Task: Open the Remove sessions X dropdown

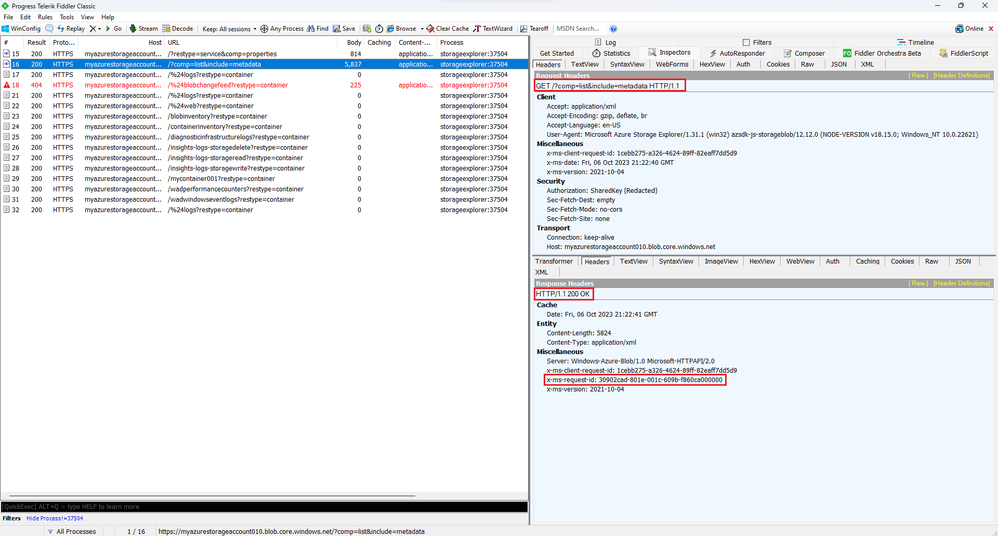Action: (x=95, y=29)
